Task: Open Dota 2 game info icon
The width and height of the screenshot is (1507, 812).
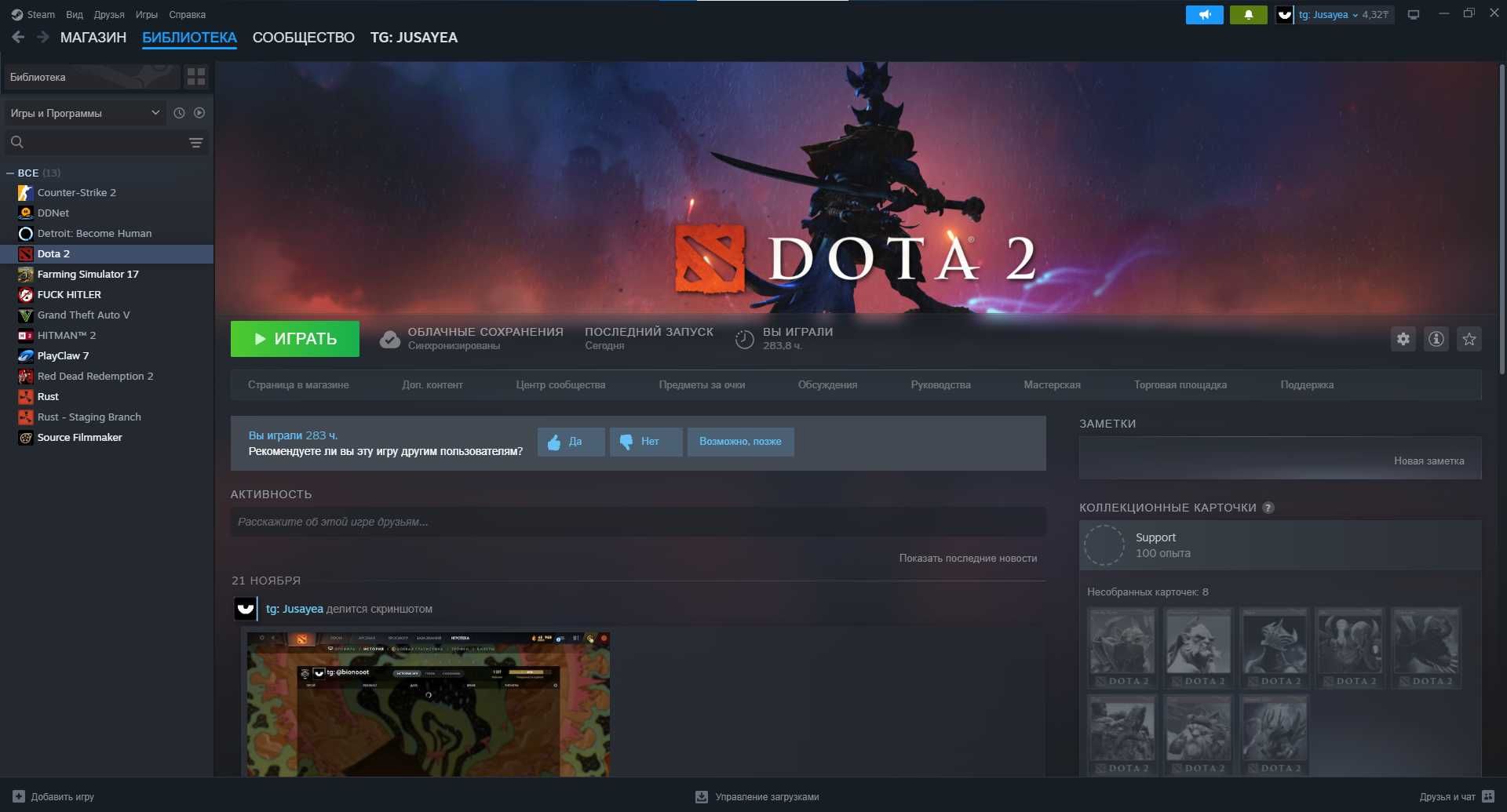Action: pyautogui.click(x=1436, y=339)
